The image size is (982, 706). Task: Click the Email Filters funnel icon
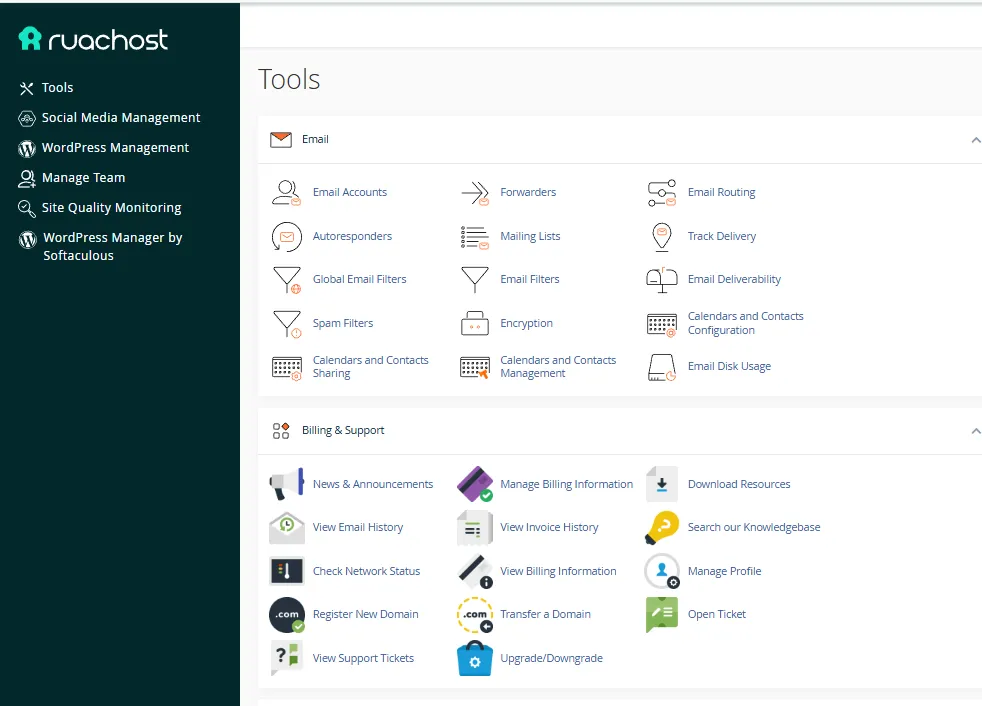(x=475, y=279)
